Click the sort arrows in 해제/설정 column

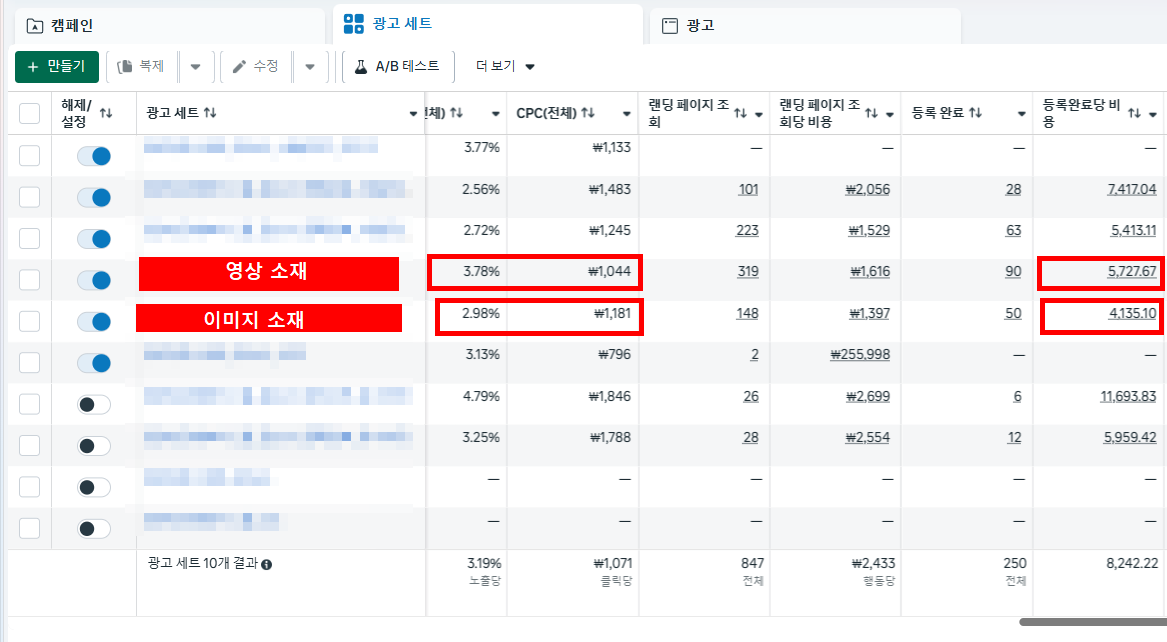coord(106,113)
